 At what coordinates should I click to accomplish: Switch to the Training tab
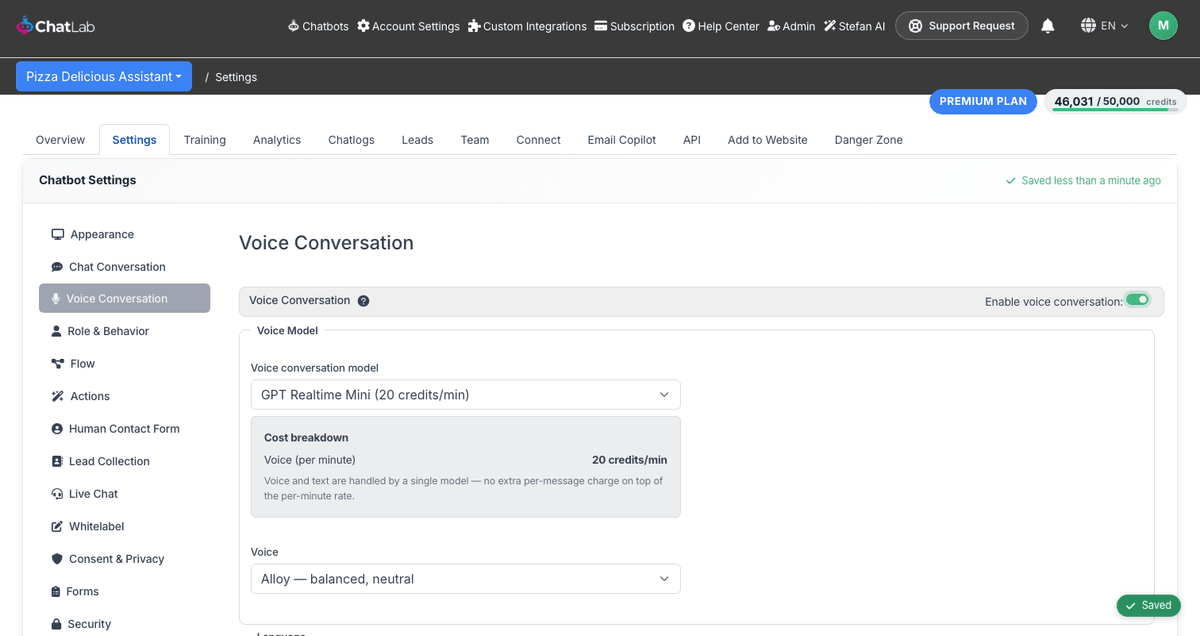pos(205,140)
